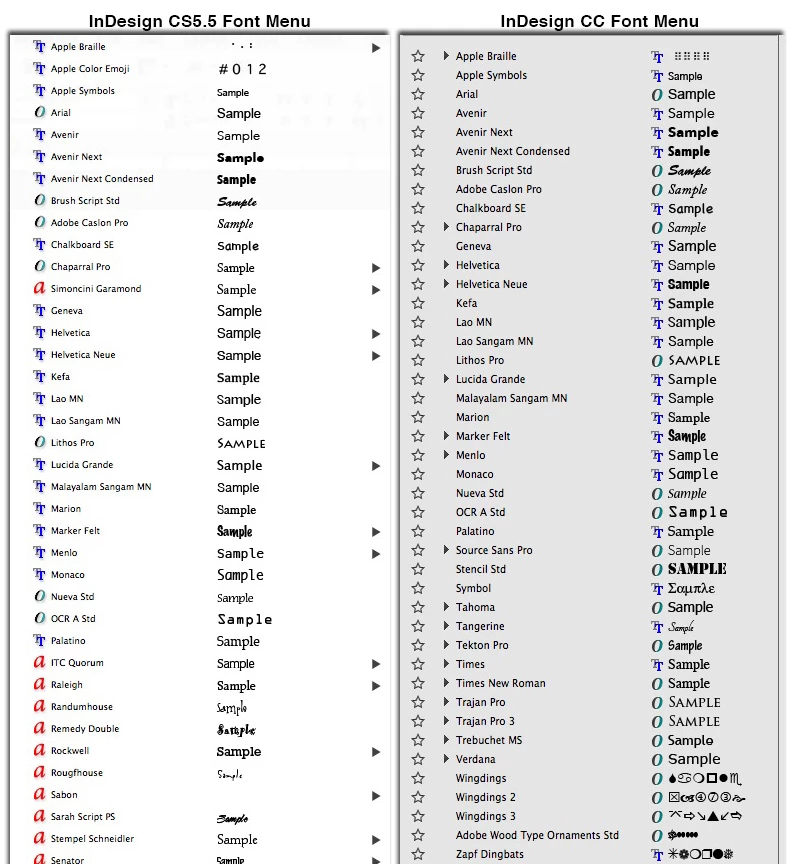The height and width of the screenshot is (864, 792).
Task: Click the red icon beside Stempel Schneidler
Action: (x=39, y=838)
